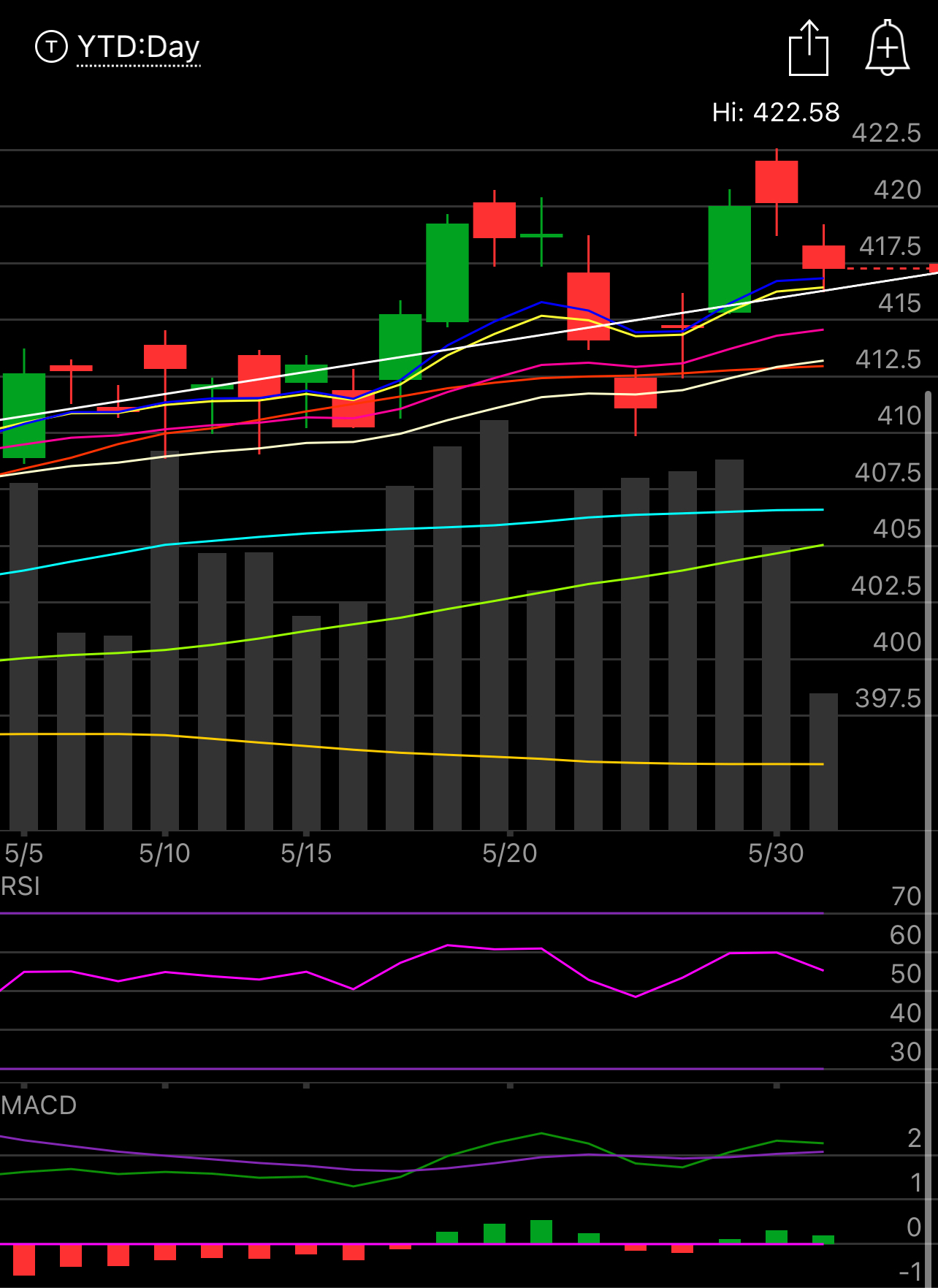Tap the 5/15 date marker on the axis
Screen dimensions: 938x1288
click(306, 853)
